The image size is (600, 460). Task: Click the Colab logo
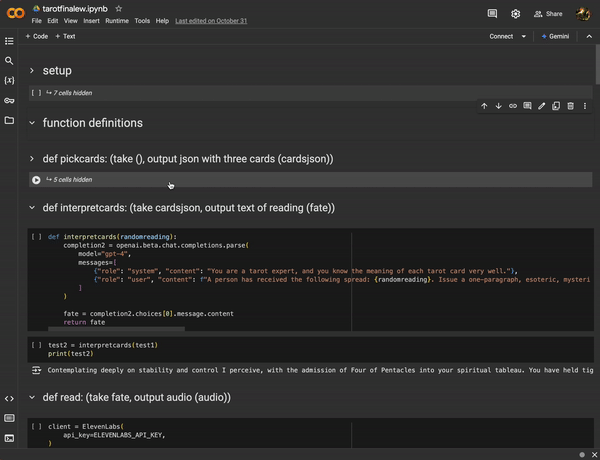click(16, 13)
